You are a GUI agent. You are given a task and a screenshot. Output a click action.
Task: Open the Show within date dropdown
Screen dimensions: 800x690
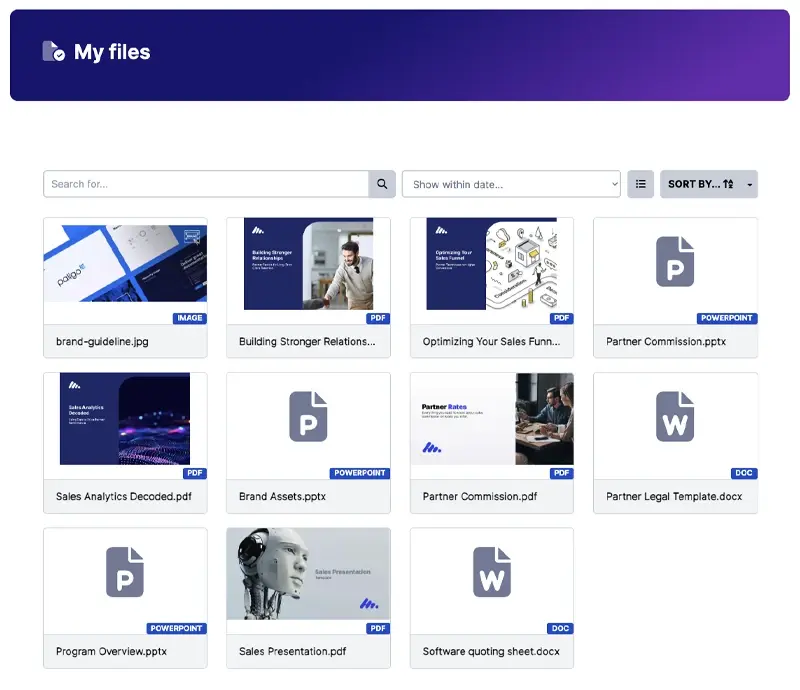click(511, 184)
